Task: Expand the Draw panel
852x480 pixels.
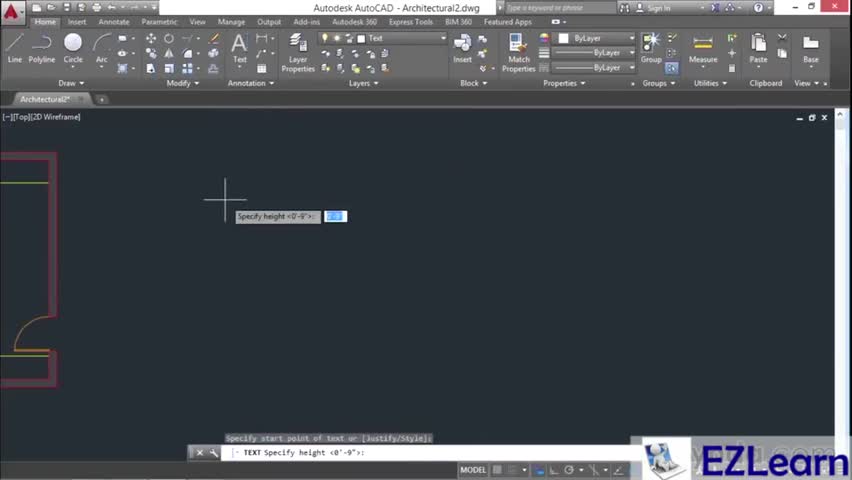Action: tap(71, 83)
